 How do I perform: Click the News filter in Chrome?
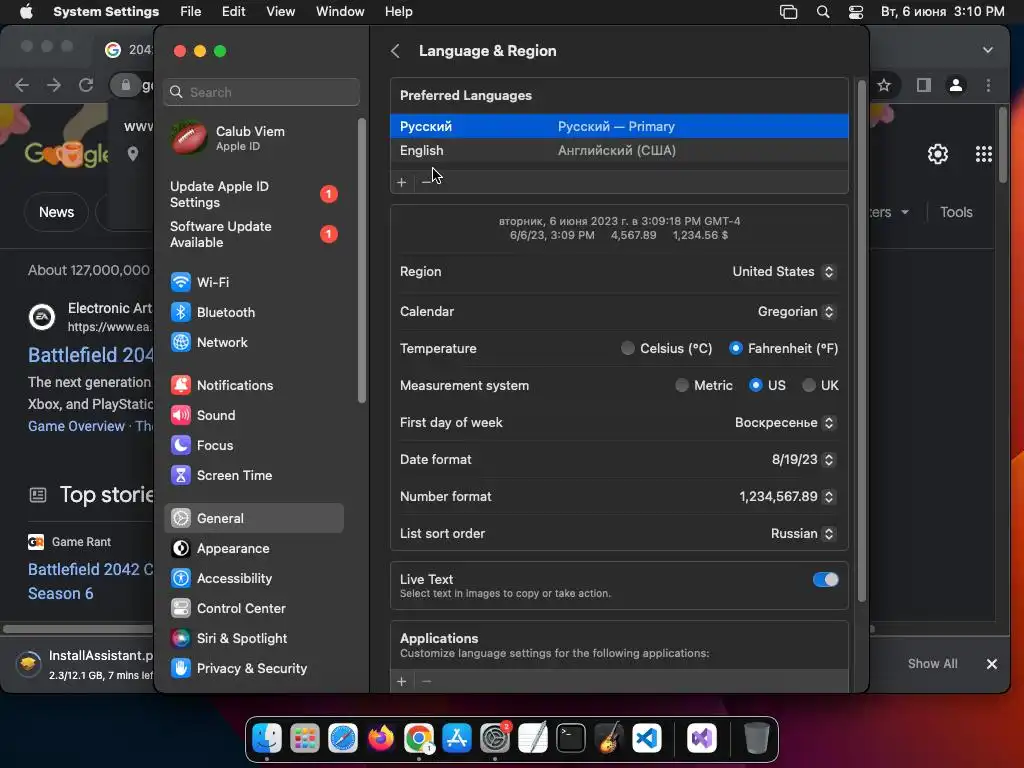pyautogui.click(x=56, y=212)
